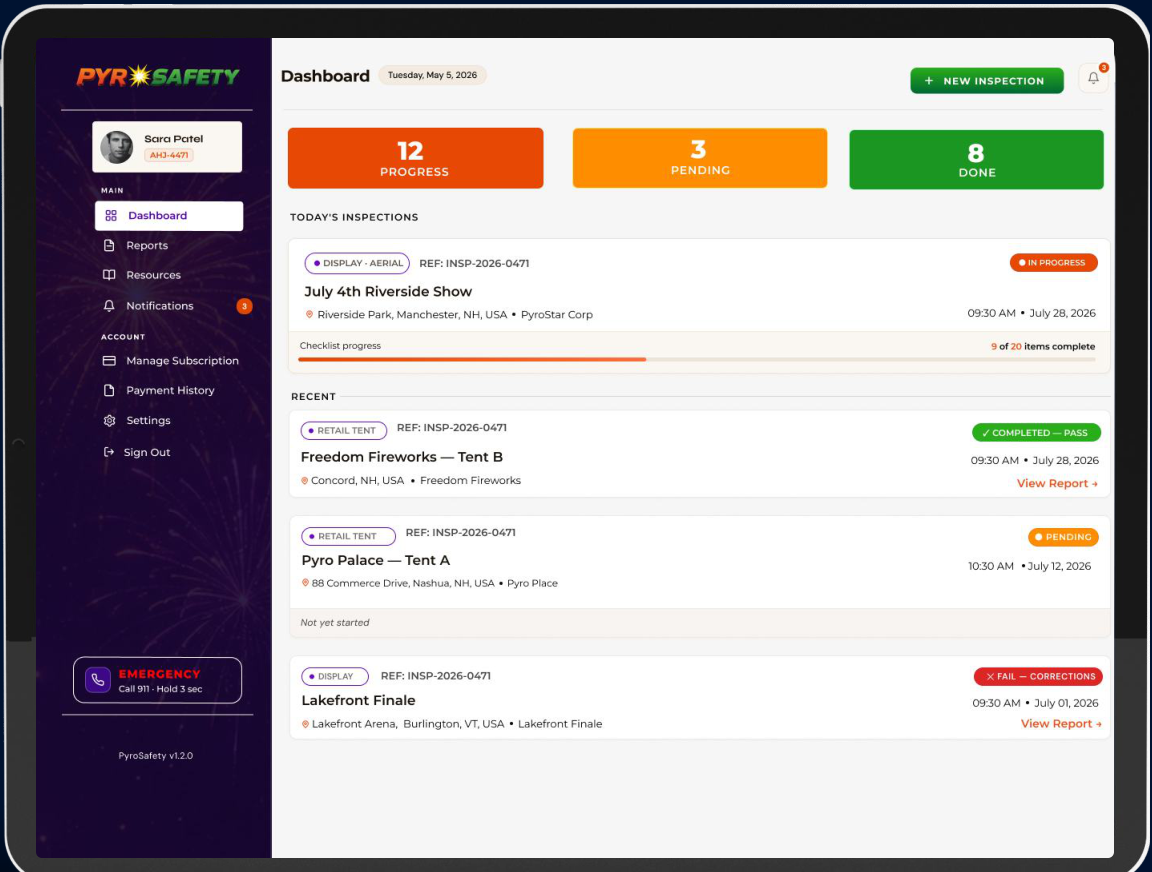Click the Reports document icon
Image resolution: width=1152 pixels, height=872 pixels.
coord(109,245)
